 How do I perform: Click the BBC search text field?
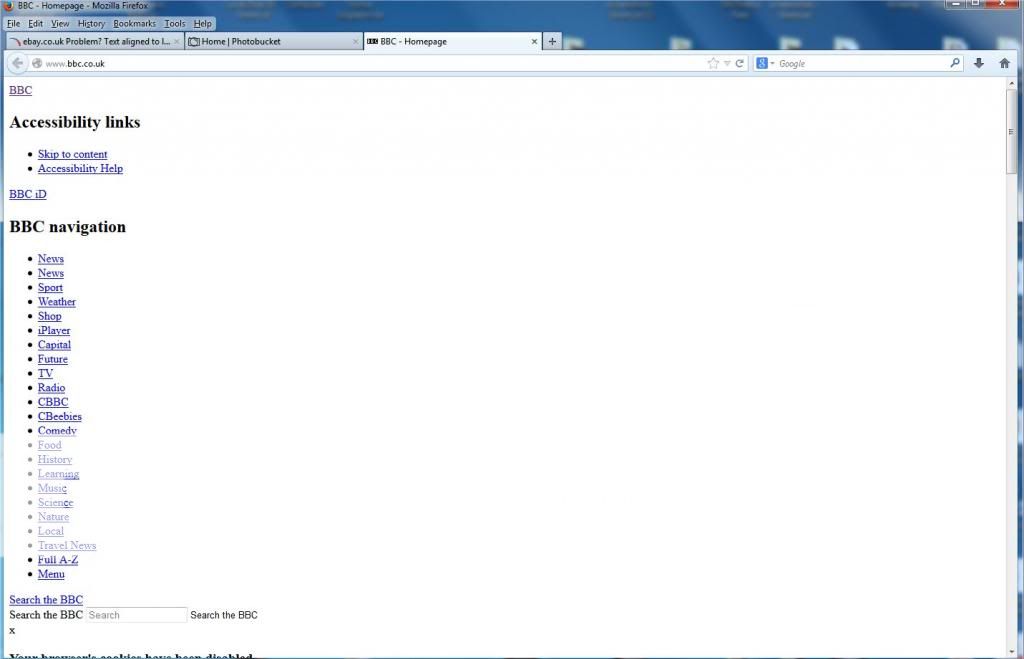click(x=136, y=615)
